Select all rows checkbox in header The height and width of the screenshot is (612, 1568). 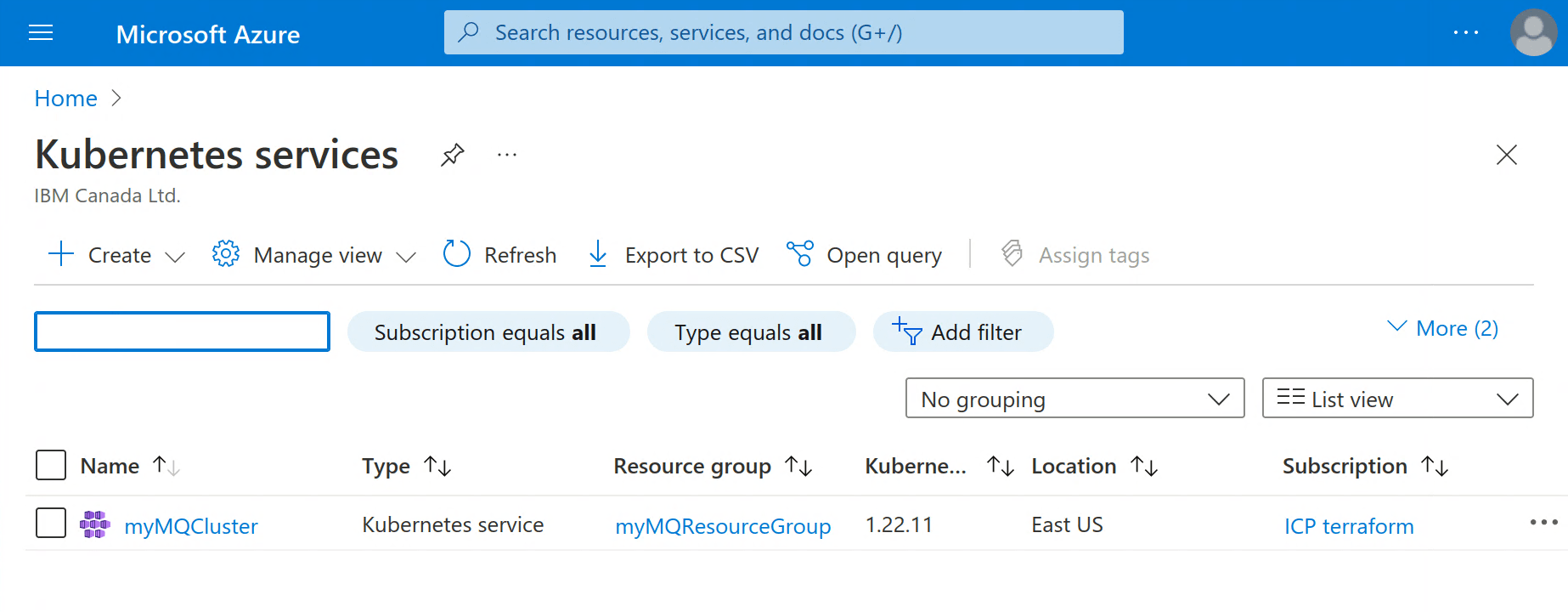51,465
